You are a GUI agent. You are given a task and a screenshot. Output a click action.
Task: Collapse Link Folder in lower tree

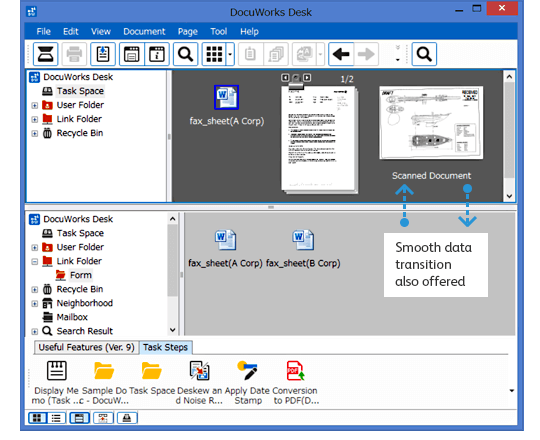pos(34,262)
